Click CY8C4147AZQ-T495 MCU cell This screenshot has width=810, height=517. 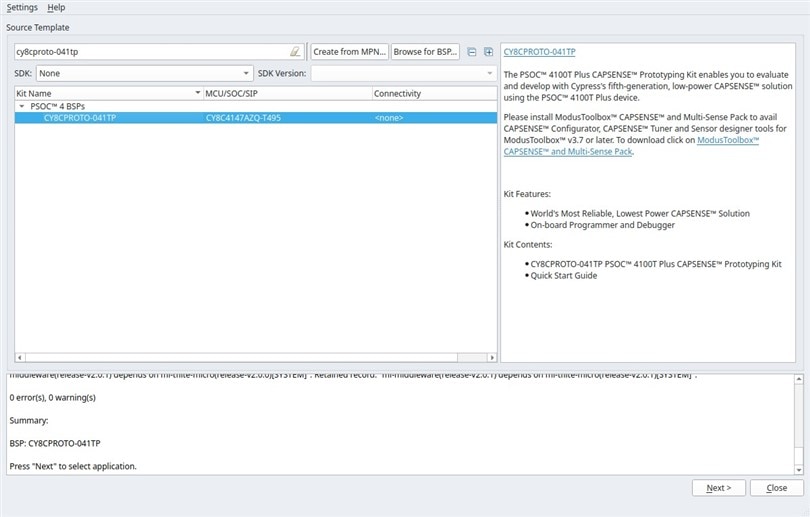tap(243, 118)
